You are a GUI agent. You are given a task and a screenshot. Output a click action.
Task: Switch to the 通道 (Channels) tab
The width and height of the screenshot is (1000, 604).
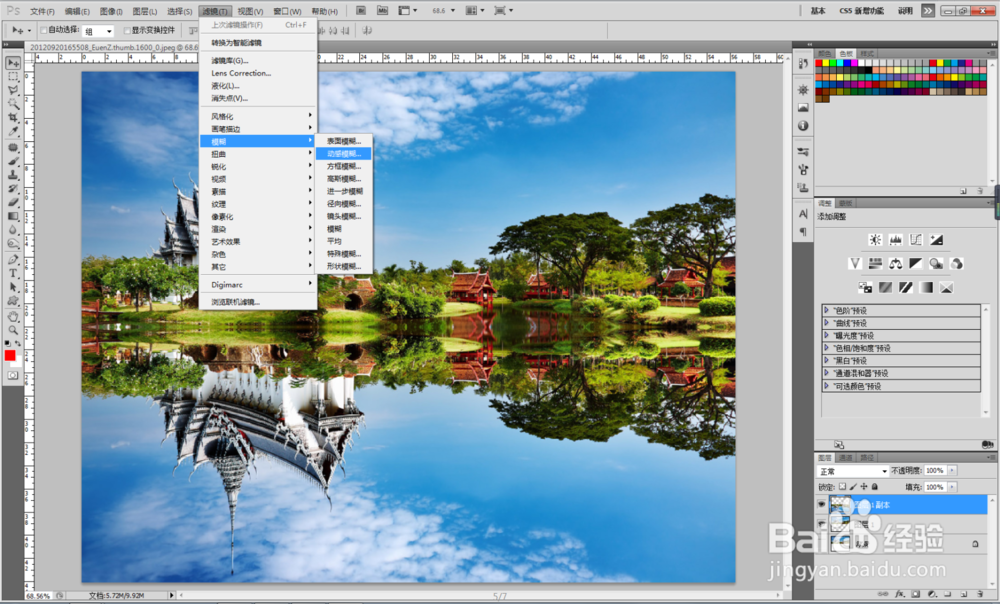(x=846, y=458)
